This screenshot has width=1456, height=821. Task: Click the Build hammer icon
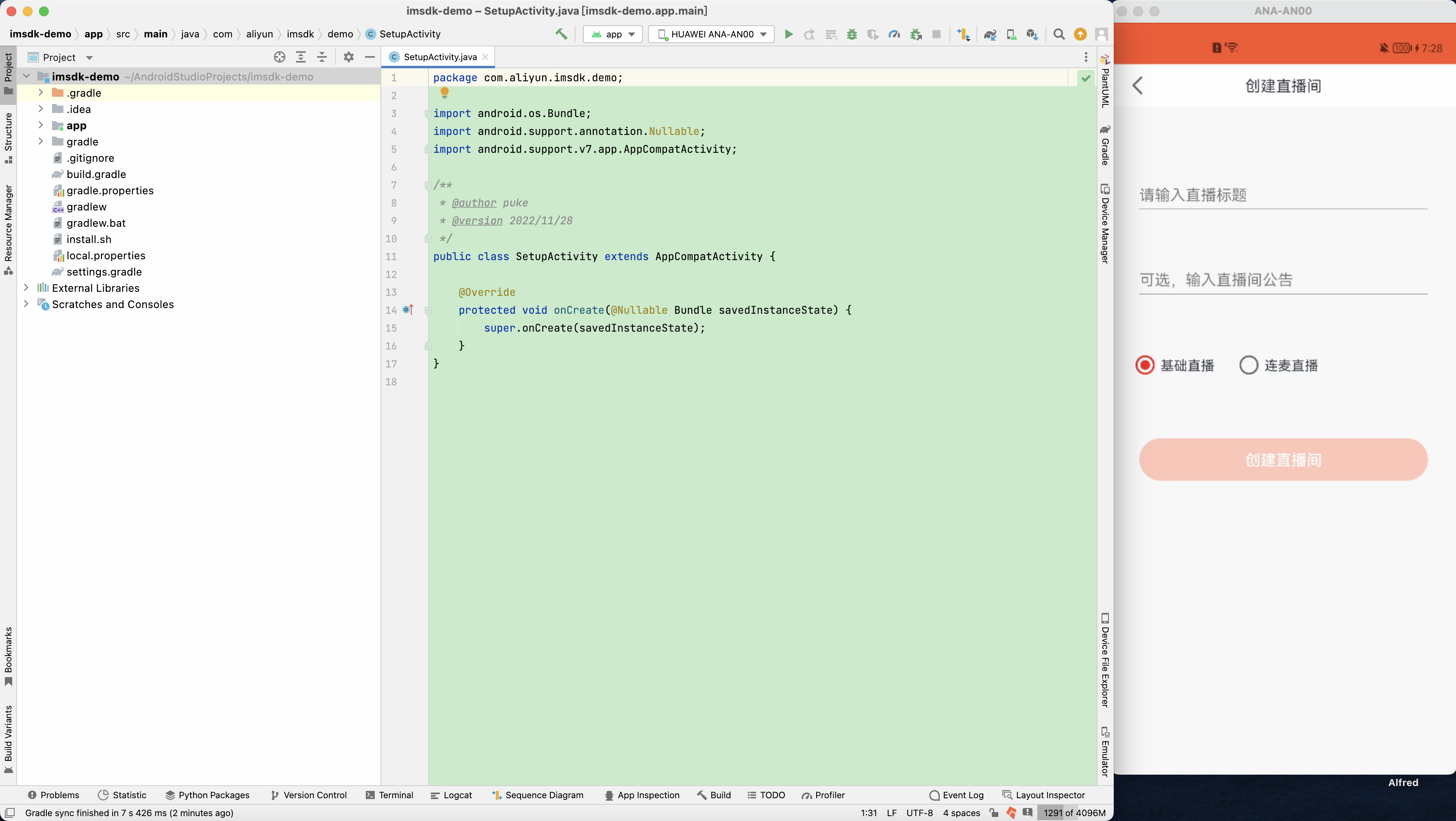561,34
